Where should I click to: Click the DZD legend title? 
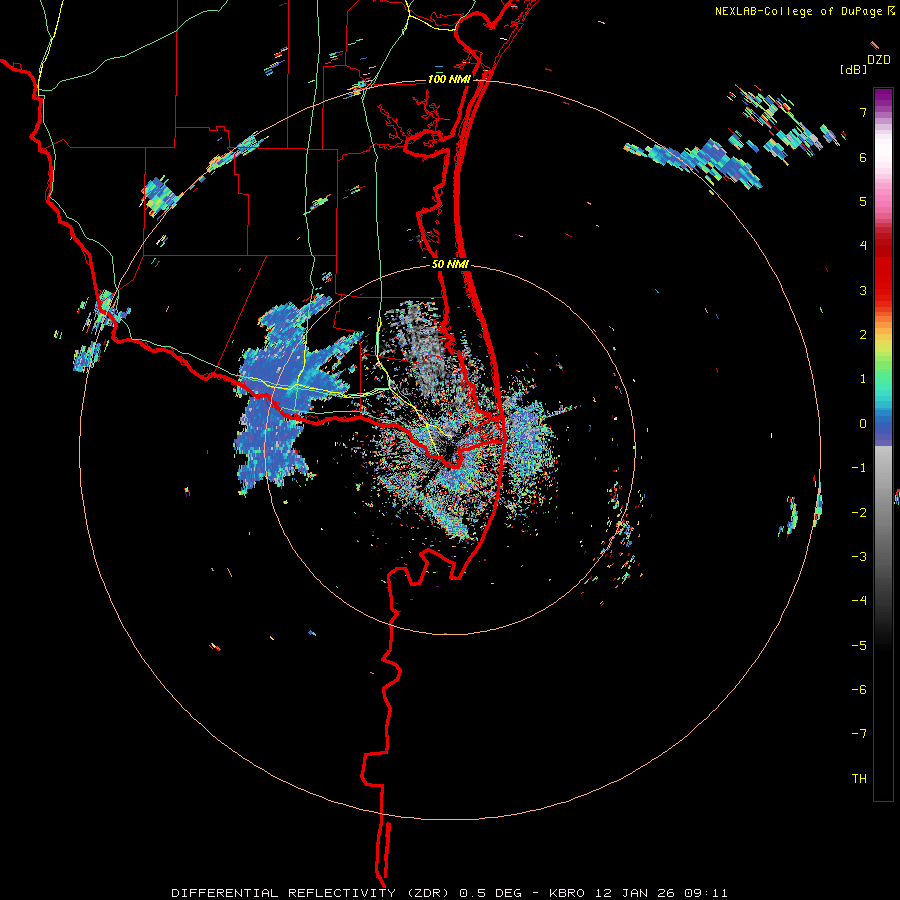click(879, 60)
